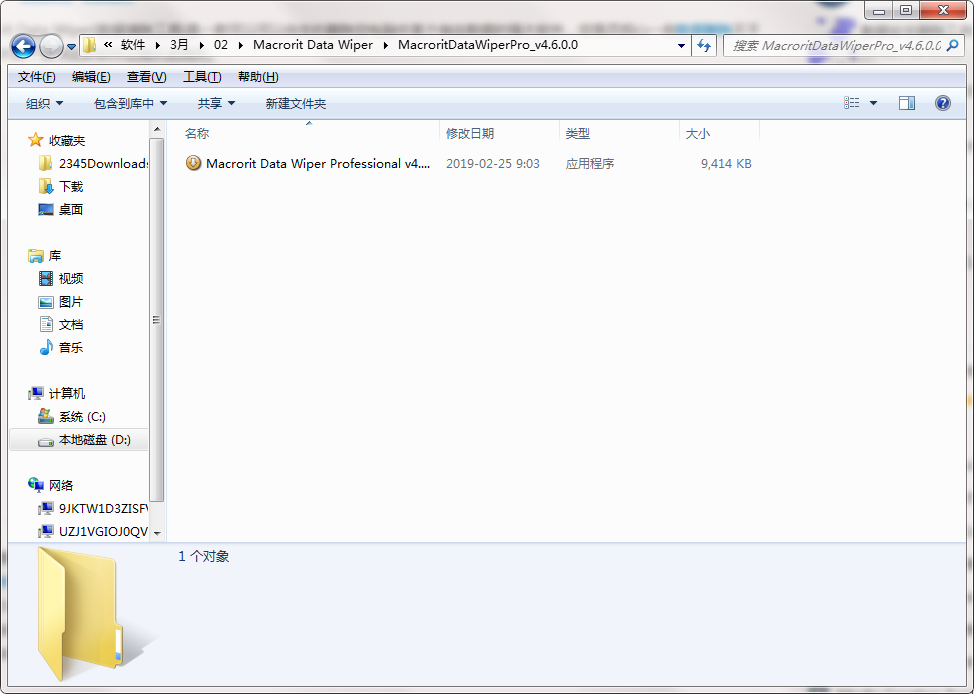Click 02 in the address path
This screenshot has height=694, width=974.
[221, 45]
